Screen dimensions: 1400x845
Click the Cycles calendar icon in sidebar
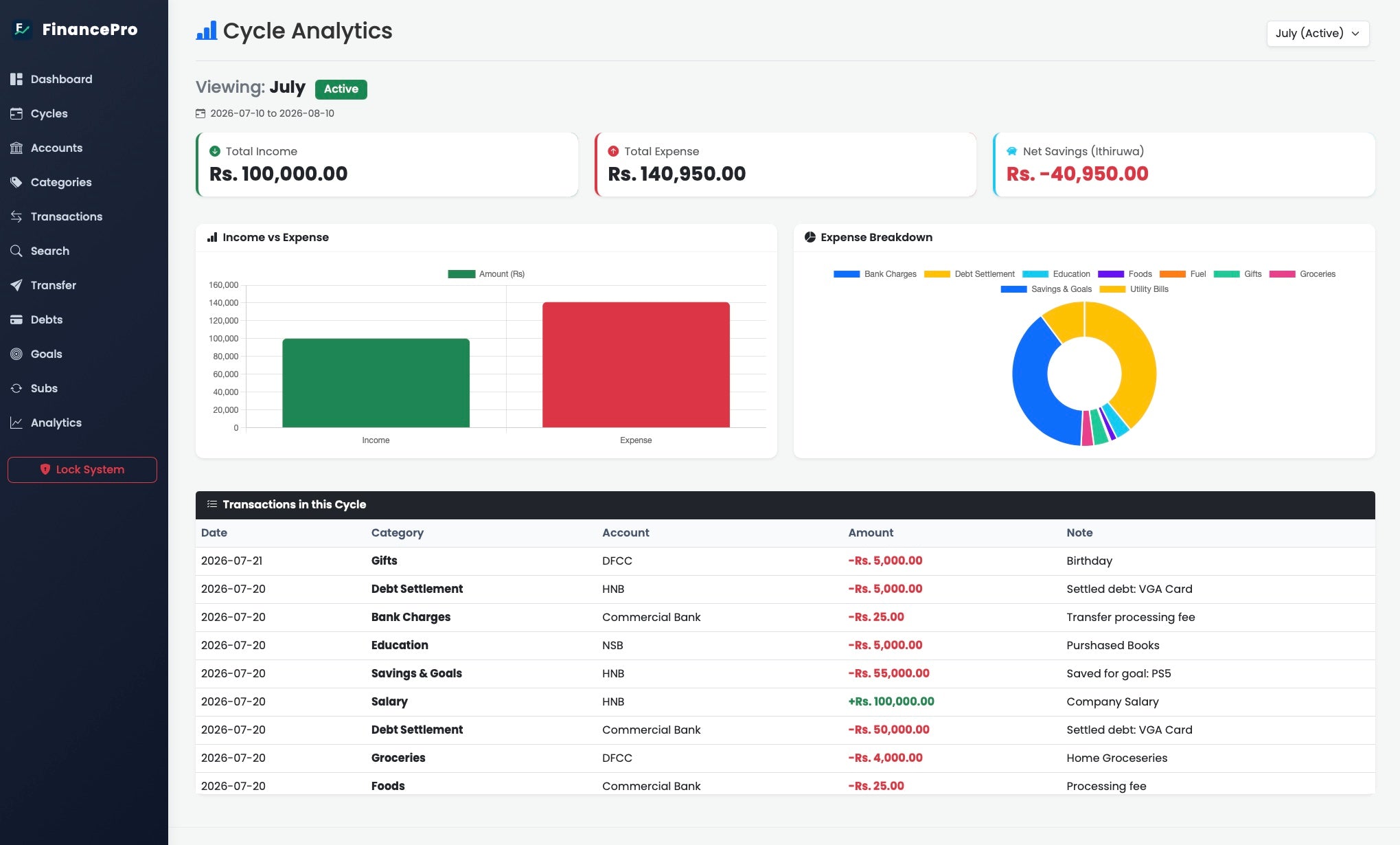click(x=16, y=113)
